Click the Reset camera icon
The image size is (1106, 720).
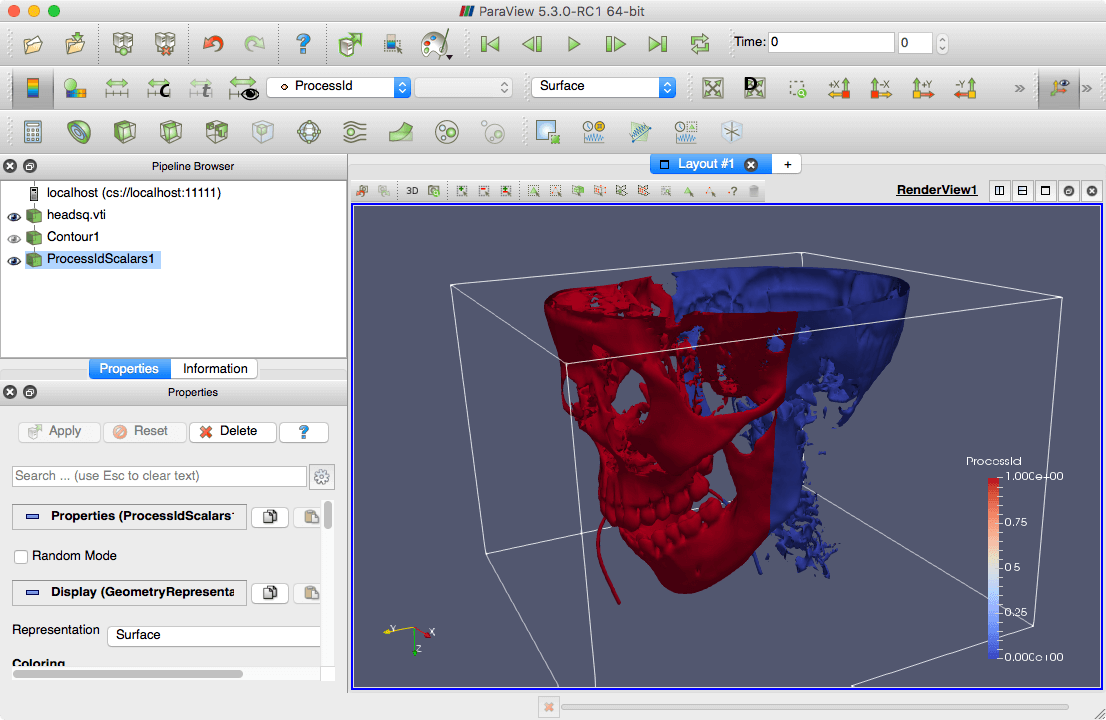coord(712,87)
